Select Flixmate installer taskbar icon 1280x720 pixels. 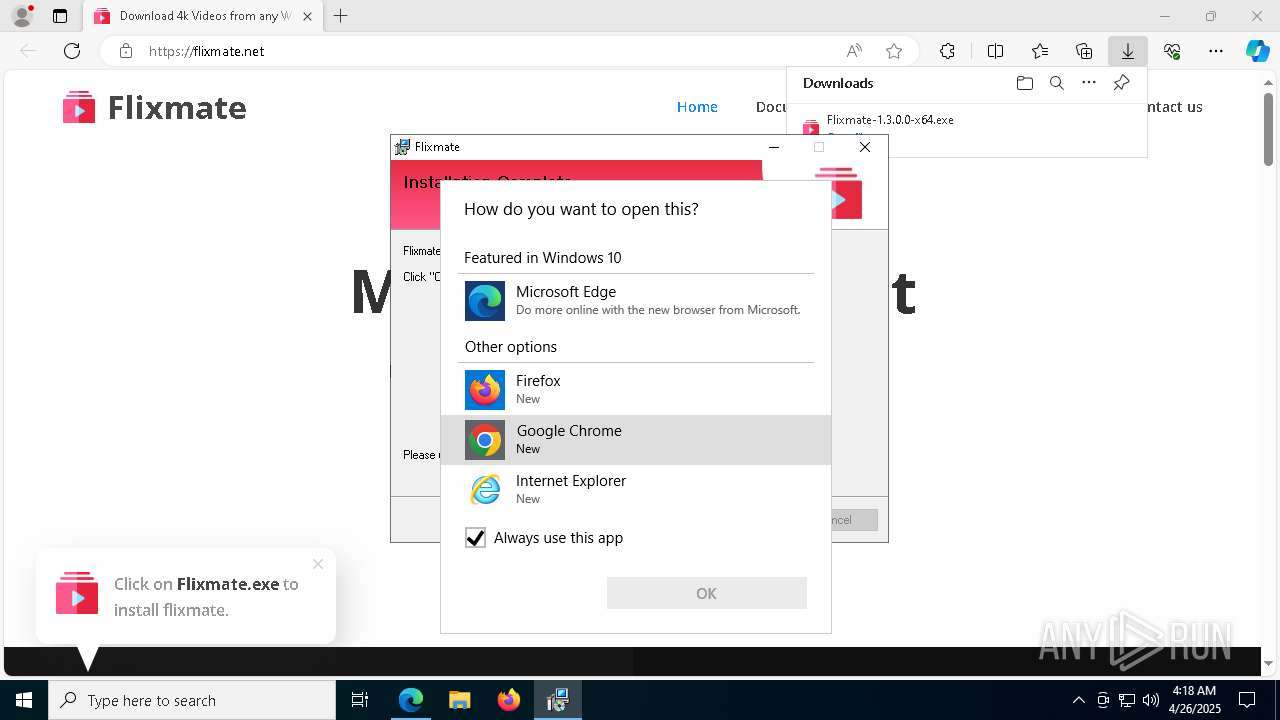click(557, 700)
